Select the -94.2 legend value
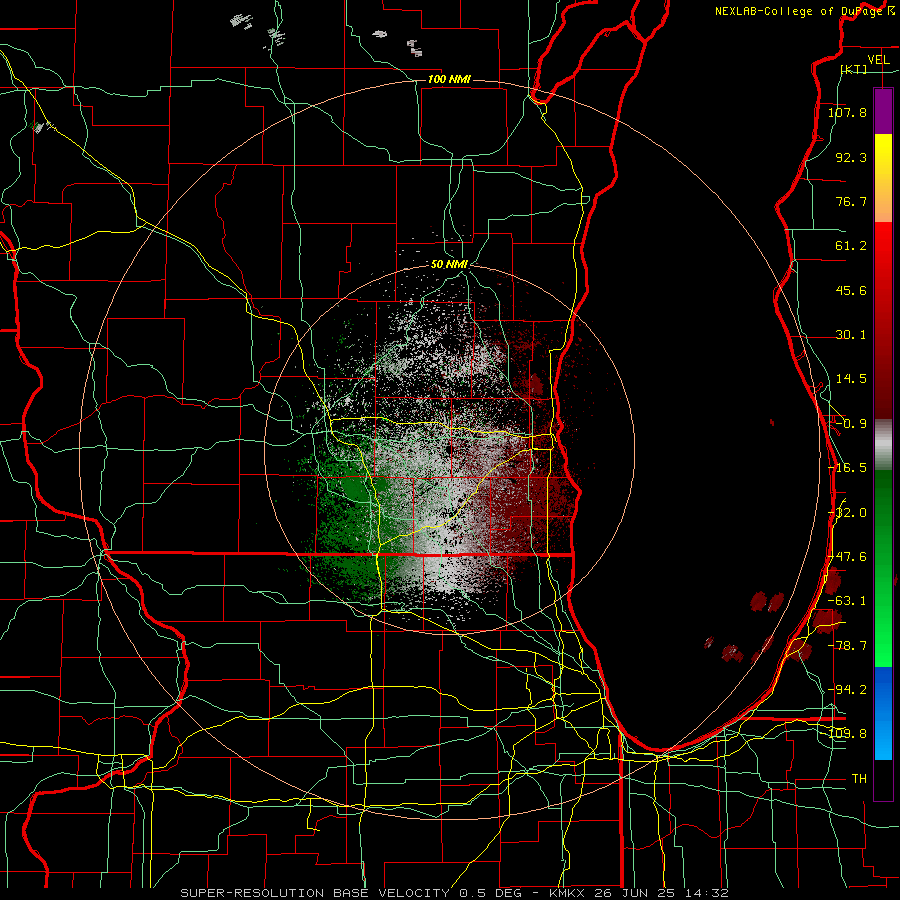The height and width of the screenshot is (900, 900). coord(847,690)
